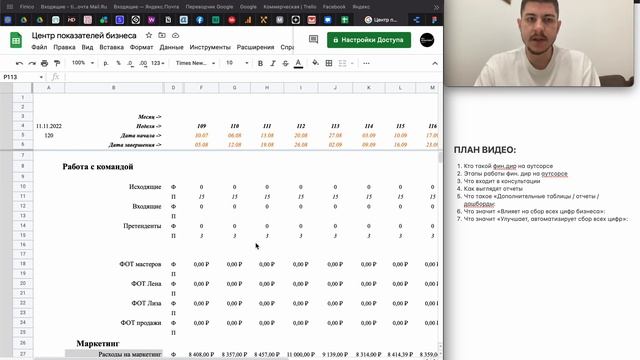Screen dimensions: 640x360
Task: Check the cloud save status icon
Action: click(x=176, y=36)
